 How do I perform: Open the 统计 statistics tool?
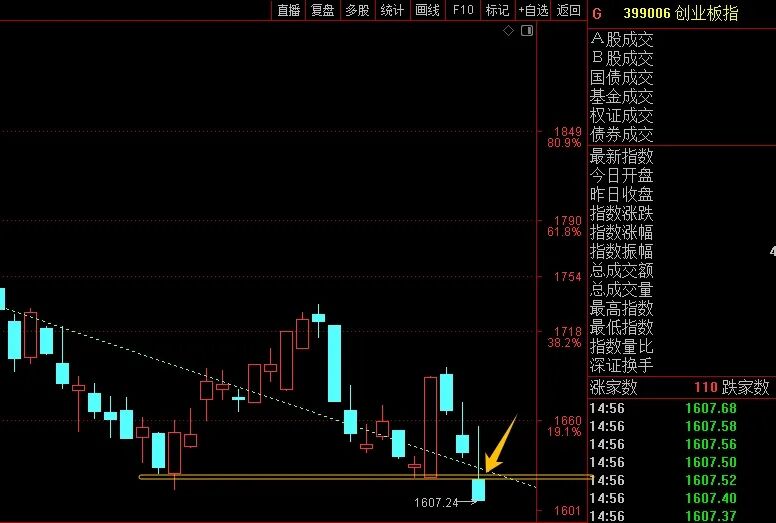(392, 10)
